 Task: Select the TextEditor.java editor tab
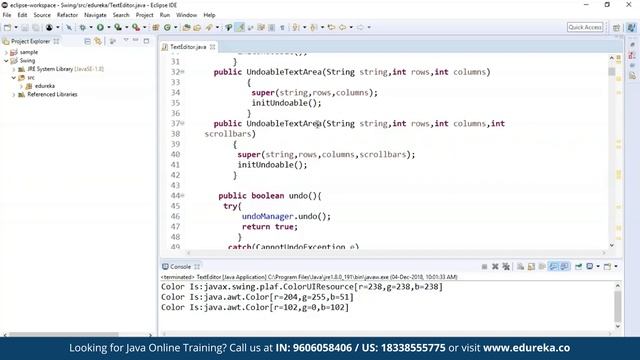pos(188,47)
